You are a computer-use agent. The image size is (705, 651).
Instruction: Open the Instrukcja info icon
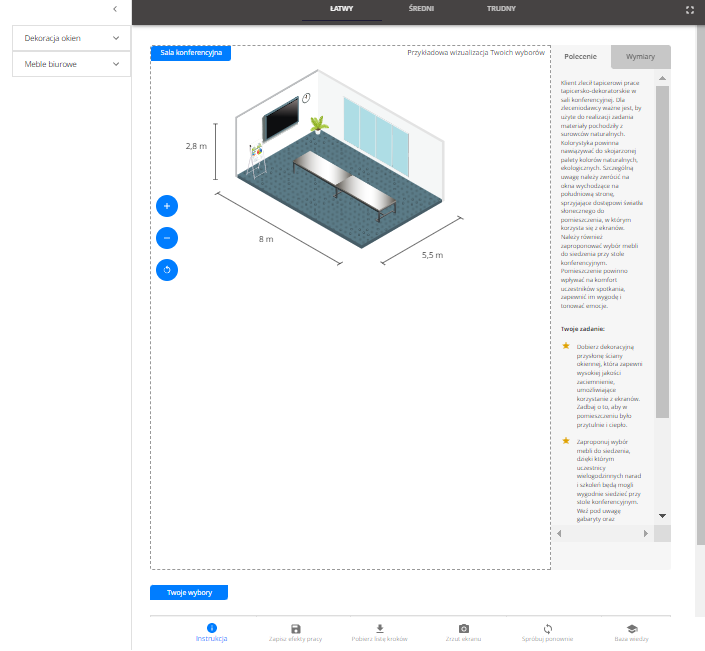pyautogui.click(x=211, y=628)
